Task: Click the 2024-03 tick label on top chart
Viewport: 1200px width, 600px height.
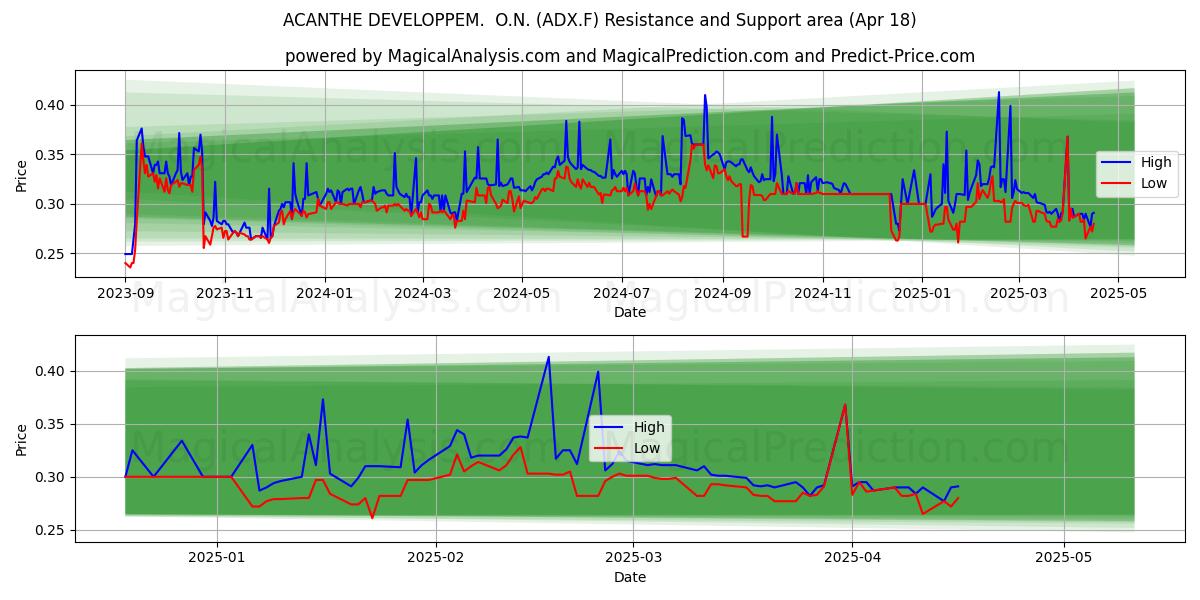Action: pos(422,294)
